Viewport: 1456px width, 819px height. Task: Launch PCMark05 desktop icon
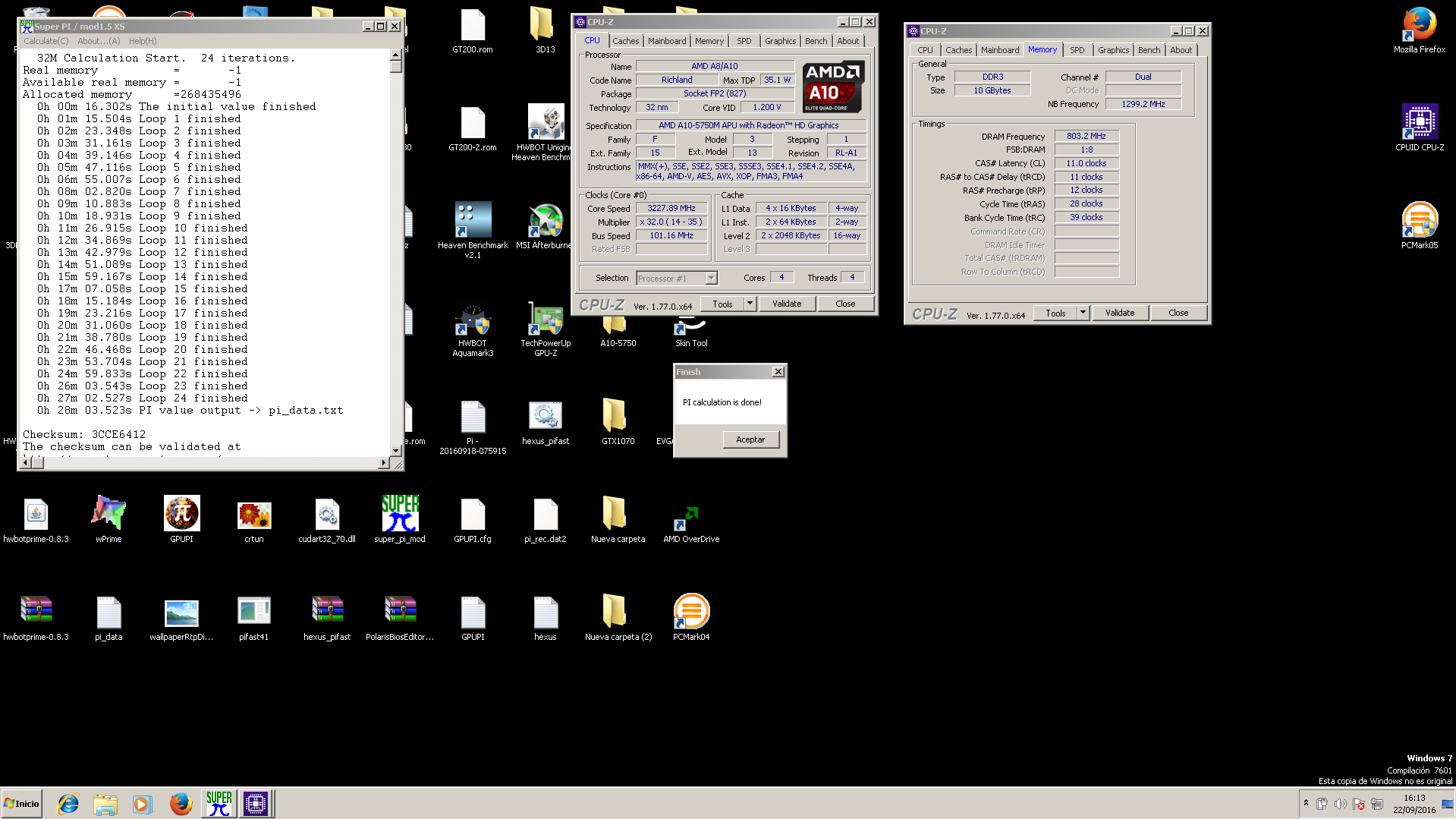pos(1419,225)
